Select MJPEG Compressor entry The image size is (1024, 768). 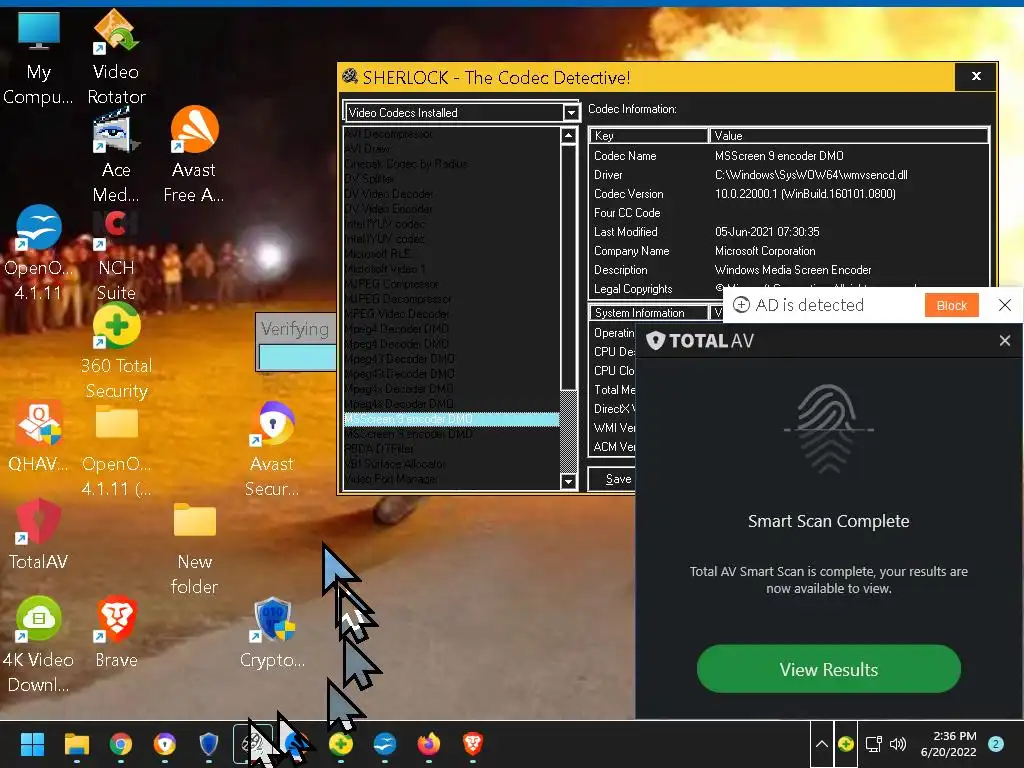[x=452, y=284]
